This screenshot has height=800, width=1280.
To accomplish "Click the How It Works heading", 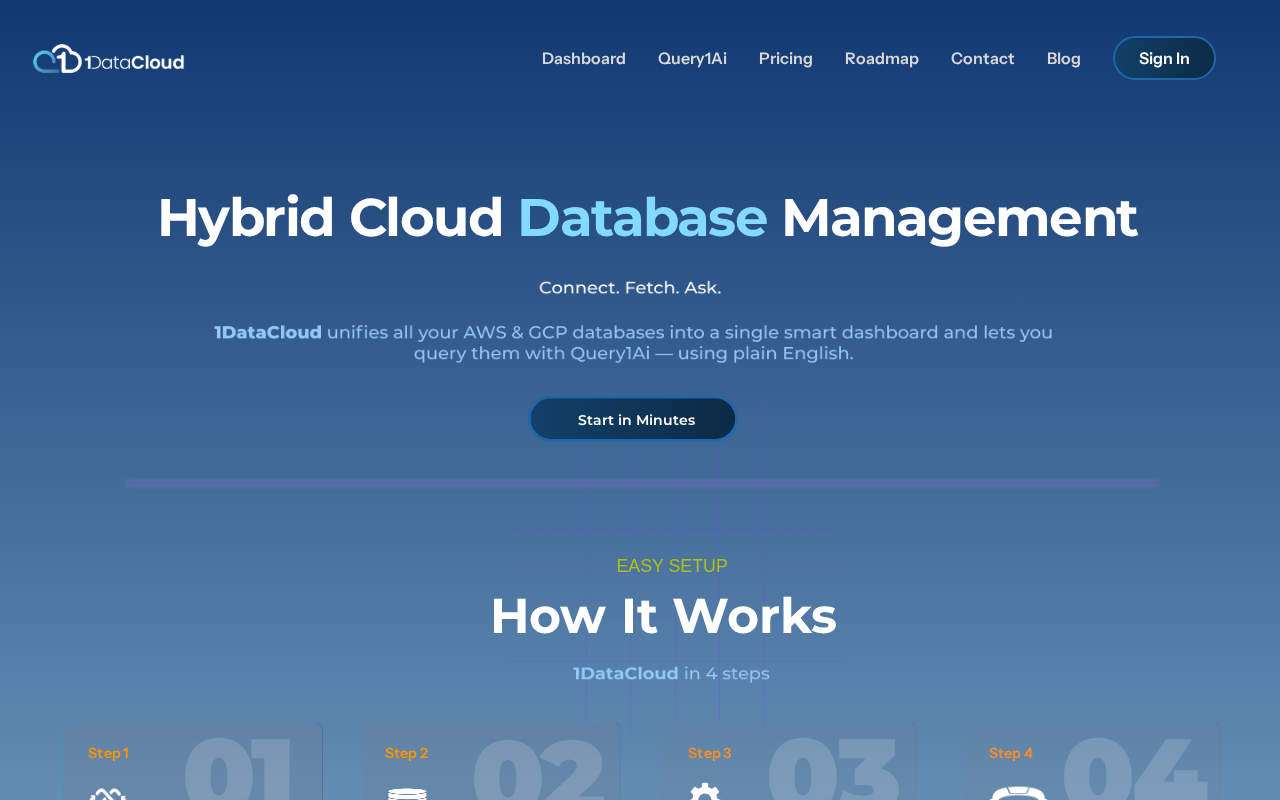I will coord(663,616).
